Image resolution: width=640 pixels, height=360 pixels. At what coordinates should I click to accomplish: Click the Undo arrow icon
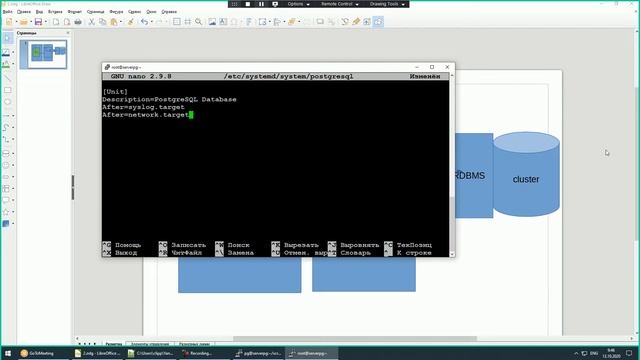[x=144, y=22]
